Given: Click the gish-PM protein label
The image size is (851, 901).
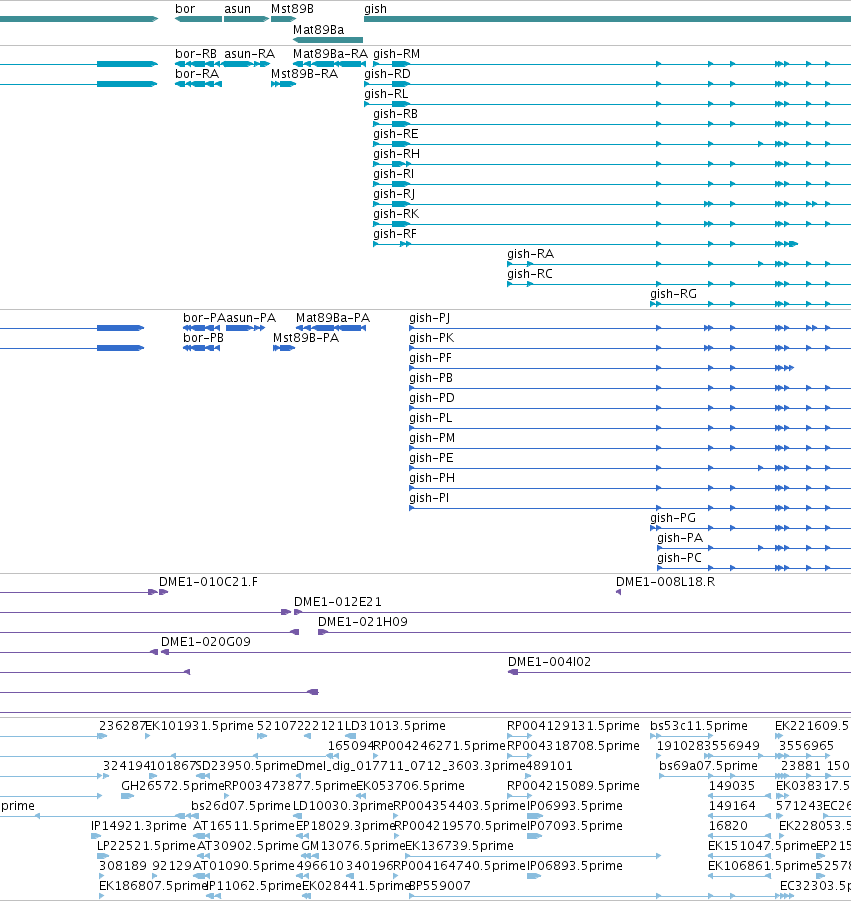Looking at the screenshot, I should point(432,438).
